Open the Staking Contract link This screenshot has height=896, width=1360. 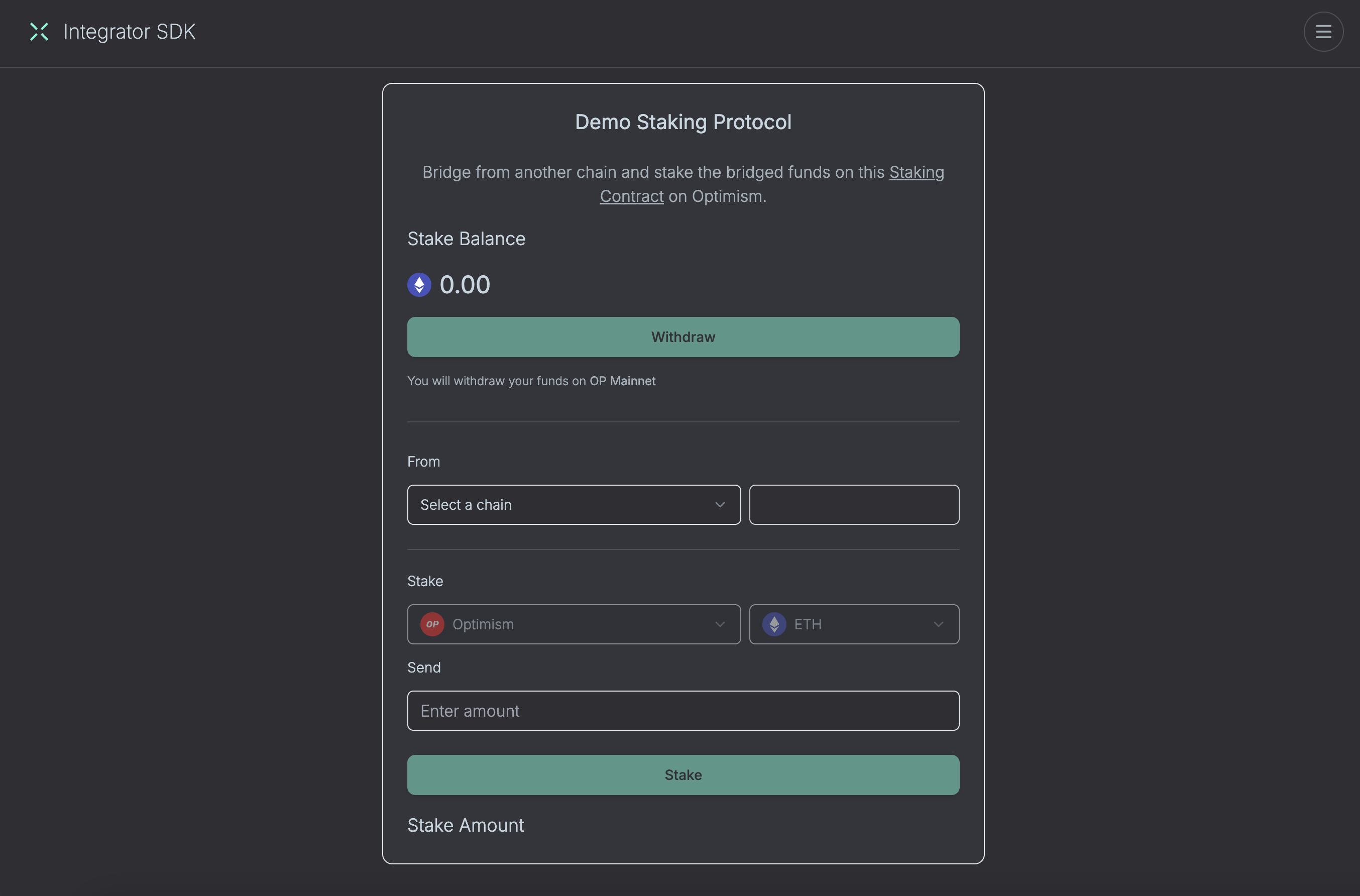tap(916, 172)
